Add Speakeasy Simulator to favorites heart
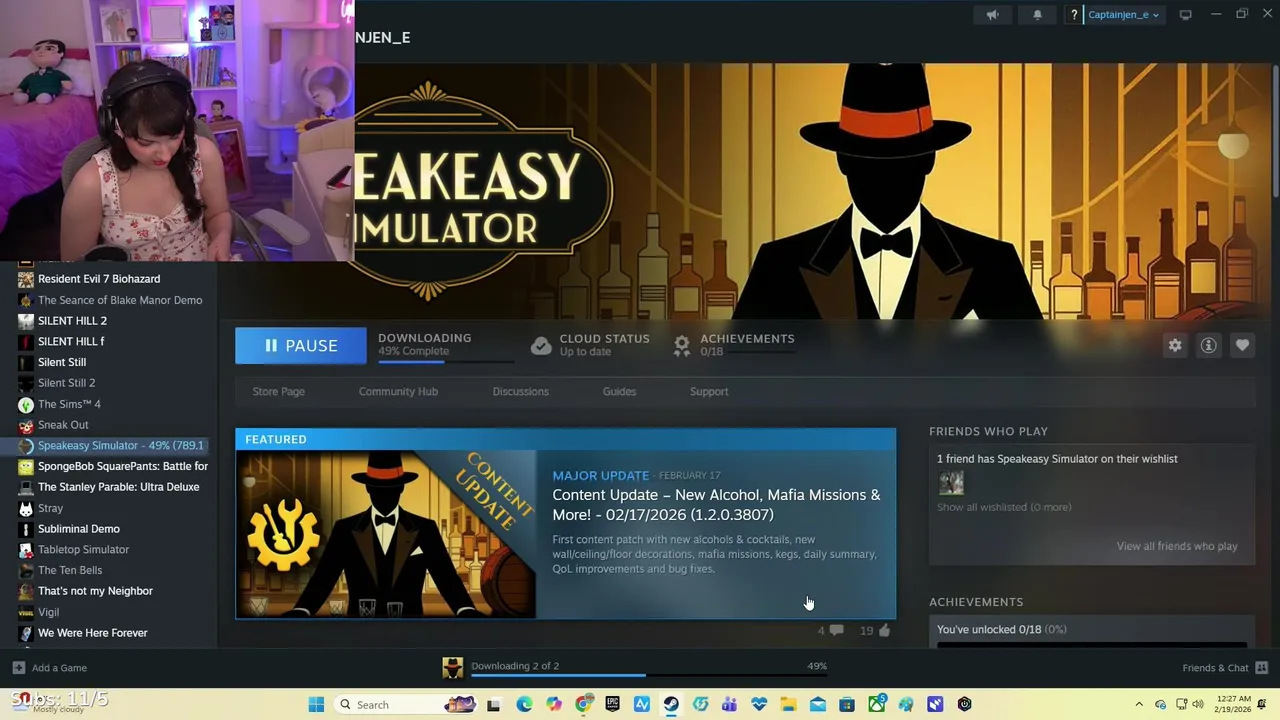Screen dimensions: 1280x720 click(x=1242, y=345)
